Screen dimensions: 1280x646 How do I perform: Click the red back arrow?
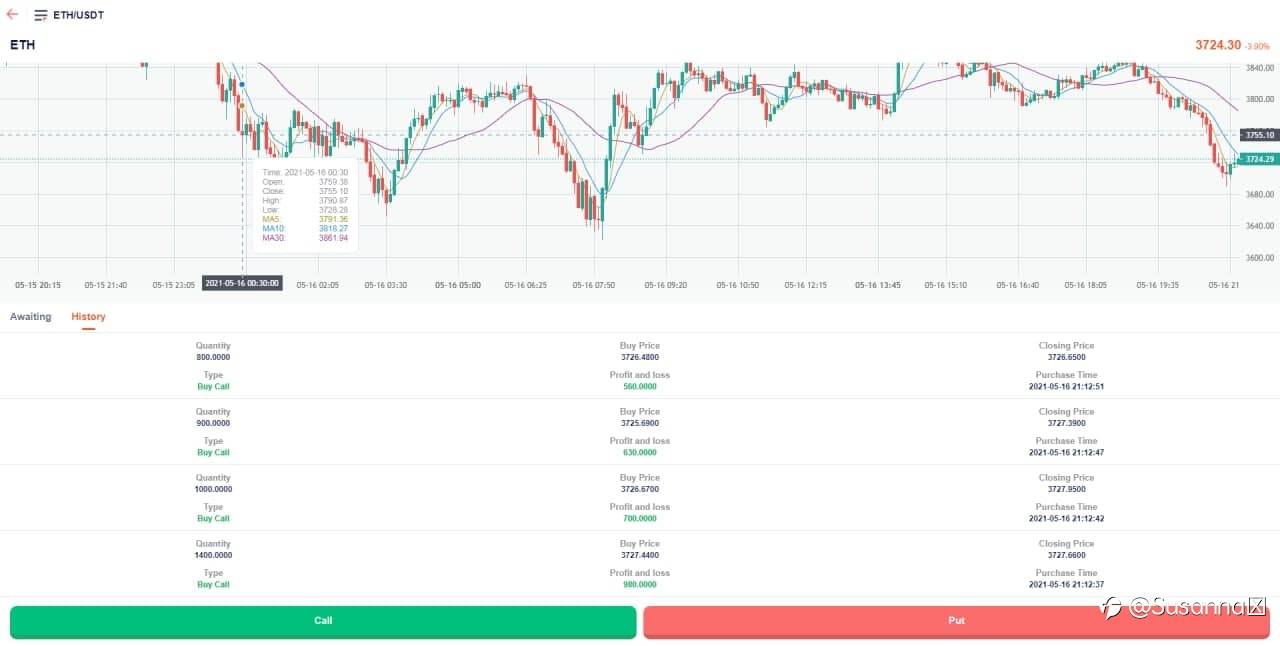click(x=12, y=15)
